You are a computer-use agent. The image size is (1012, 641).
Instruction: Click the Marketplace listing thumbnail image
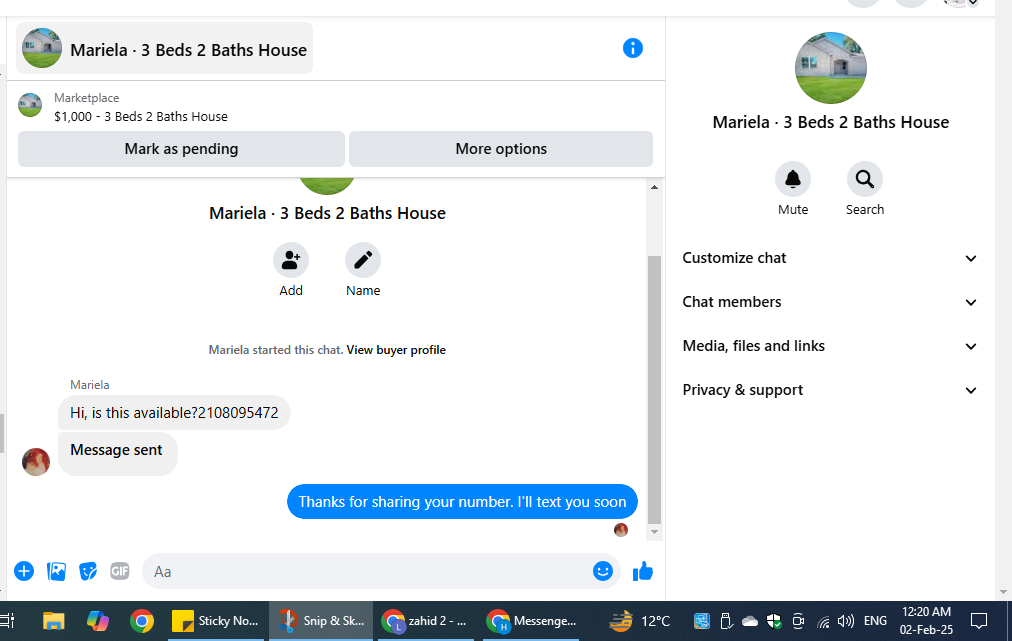point(30,105)
